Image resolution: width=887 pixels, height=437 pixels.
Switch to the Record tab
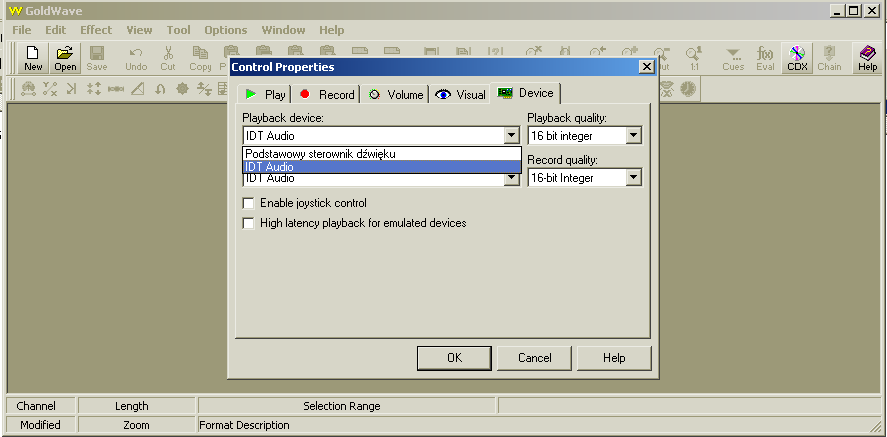pos(326,94)
